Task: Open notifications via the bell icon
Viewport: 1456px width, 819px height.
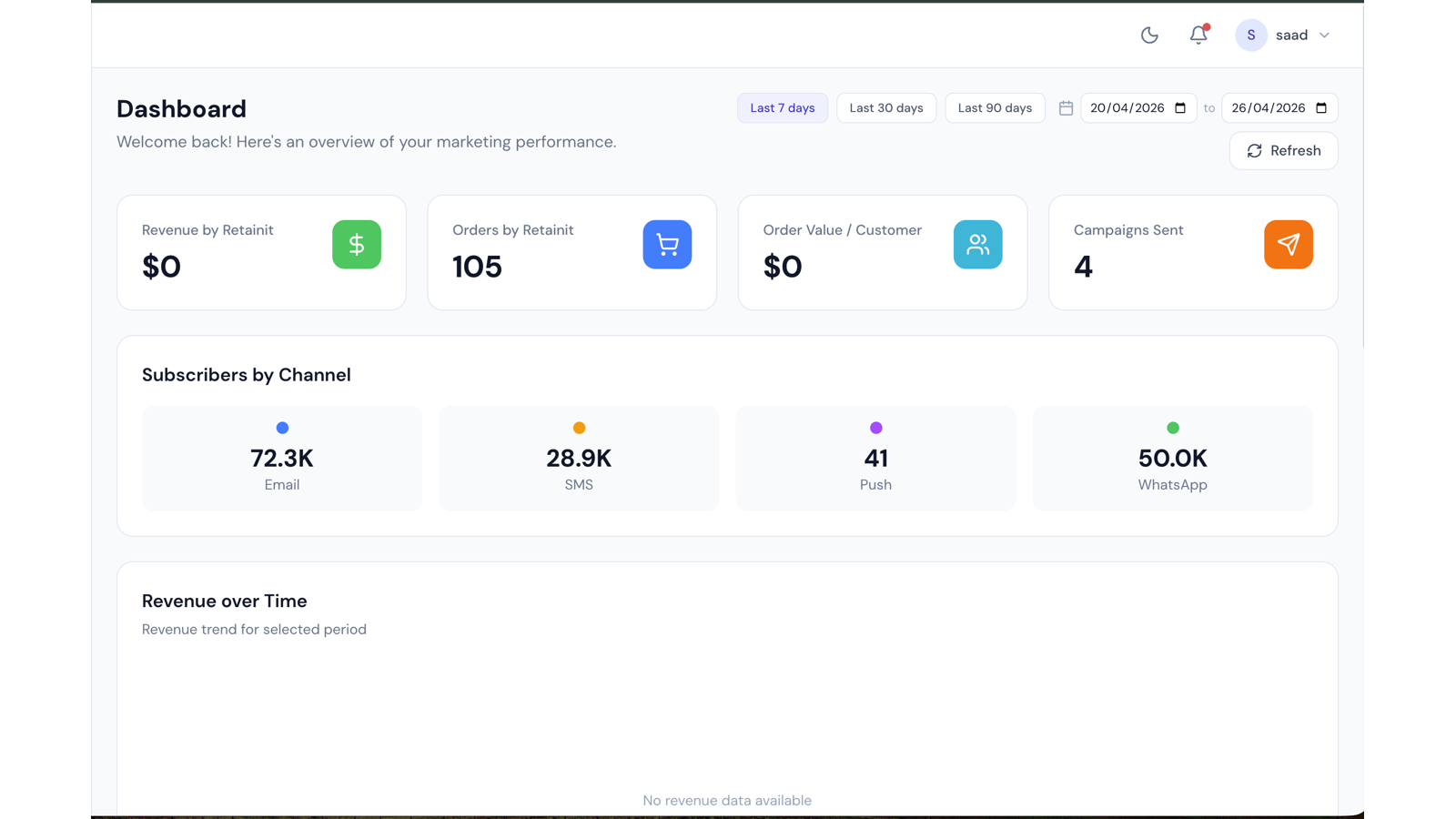Action: 1198,35
